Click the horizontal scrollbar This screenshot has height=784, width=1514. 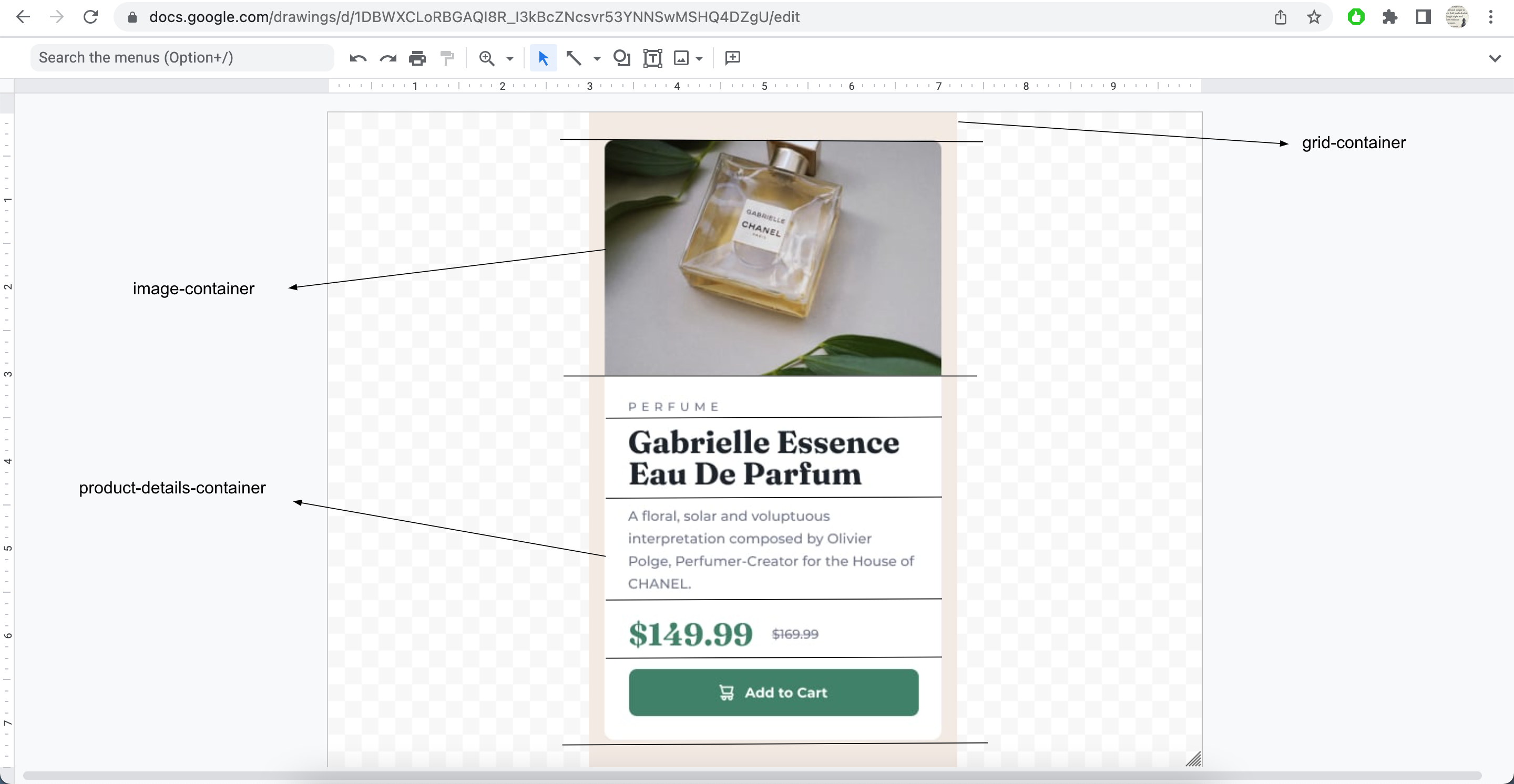click(x=751, y=776)
